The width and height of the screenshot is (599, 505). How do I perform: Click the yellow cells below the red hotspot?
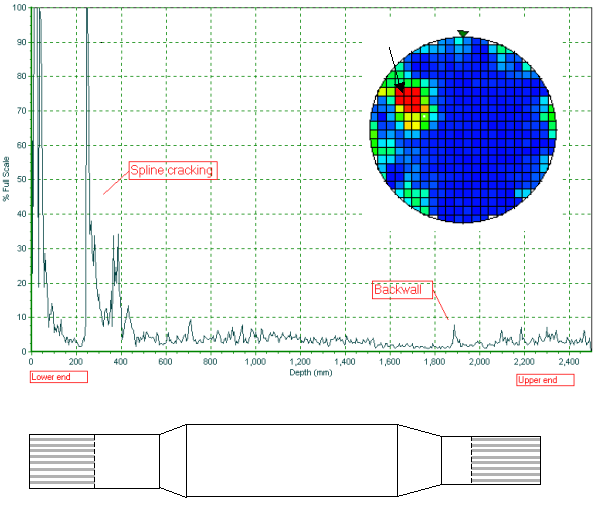pos(412,121)
